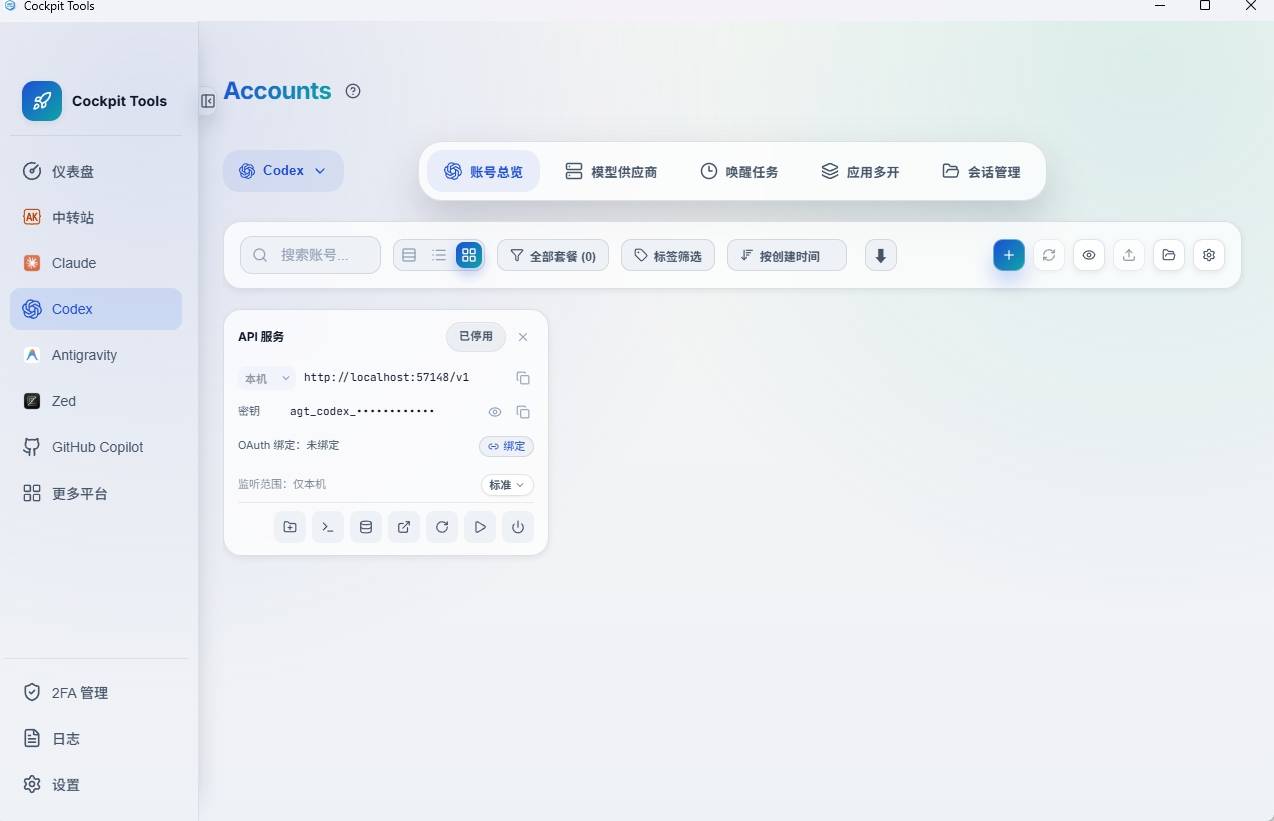Screen dimensions: 1274x821
Task: Reveal the hidden secret key with the eye icon
Action: point(495,412)
